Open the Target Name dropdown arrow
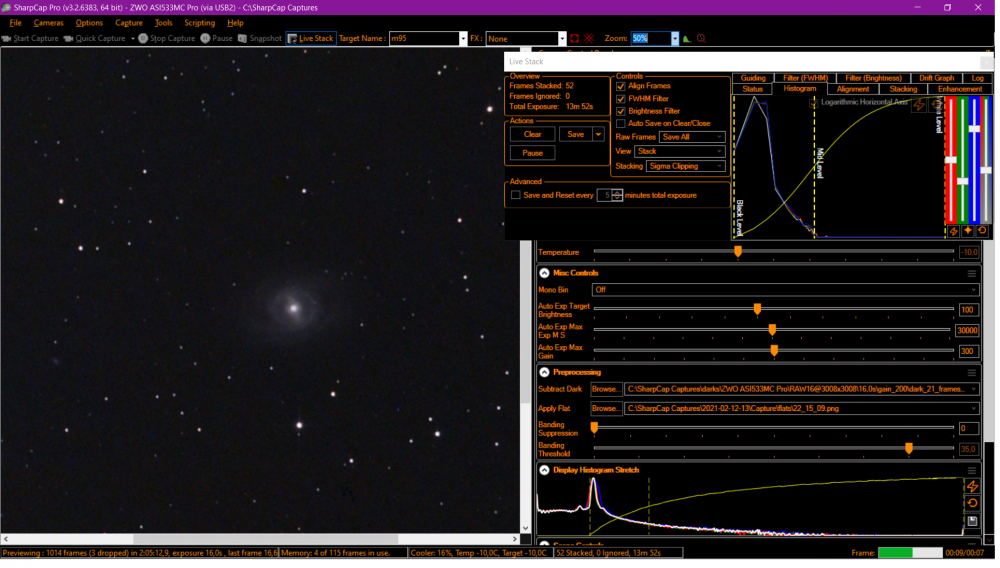1000x568 pixels. click(463, 38)
